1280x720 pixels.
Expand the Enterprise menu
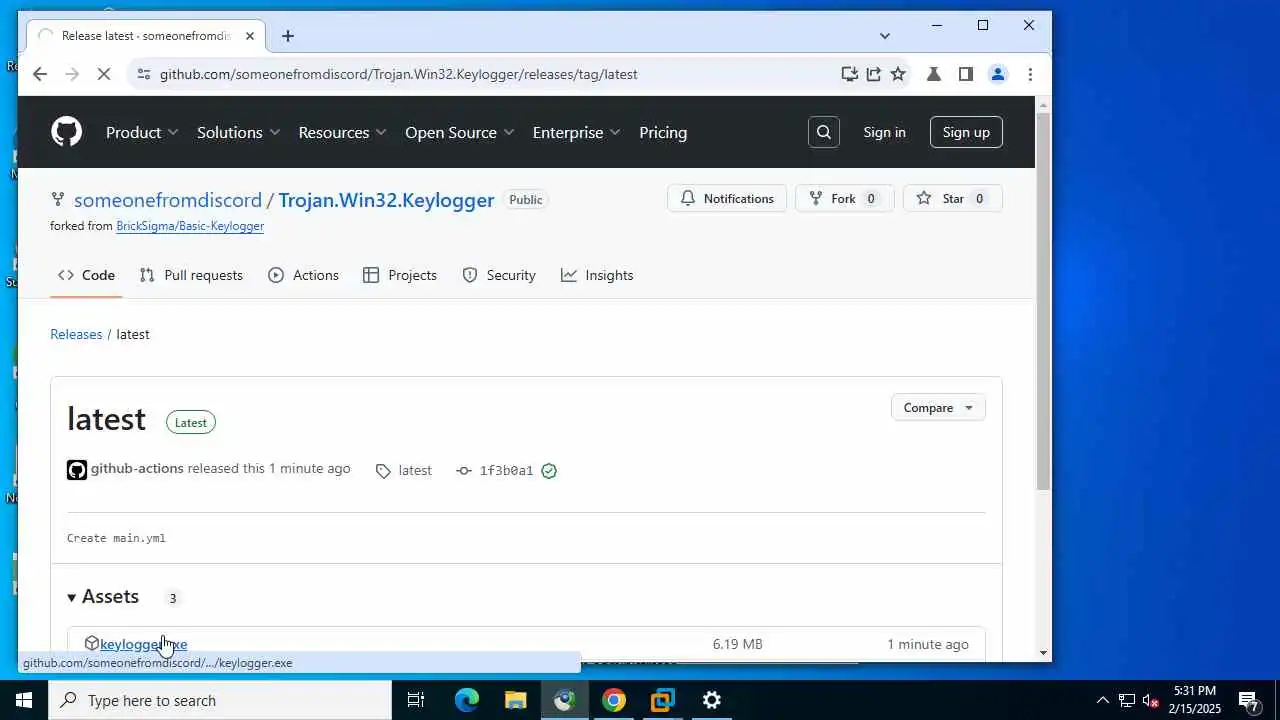point(576,132)
